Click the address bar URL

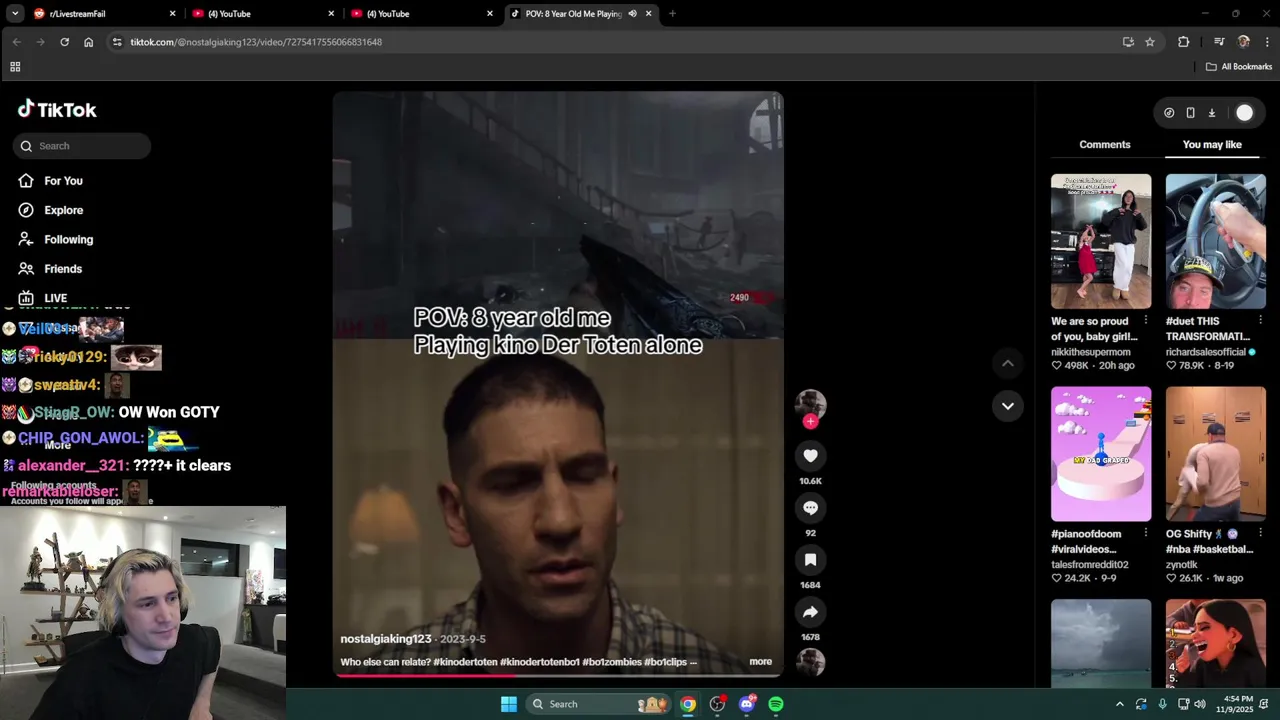[x=256, y=42]
